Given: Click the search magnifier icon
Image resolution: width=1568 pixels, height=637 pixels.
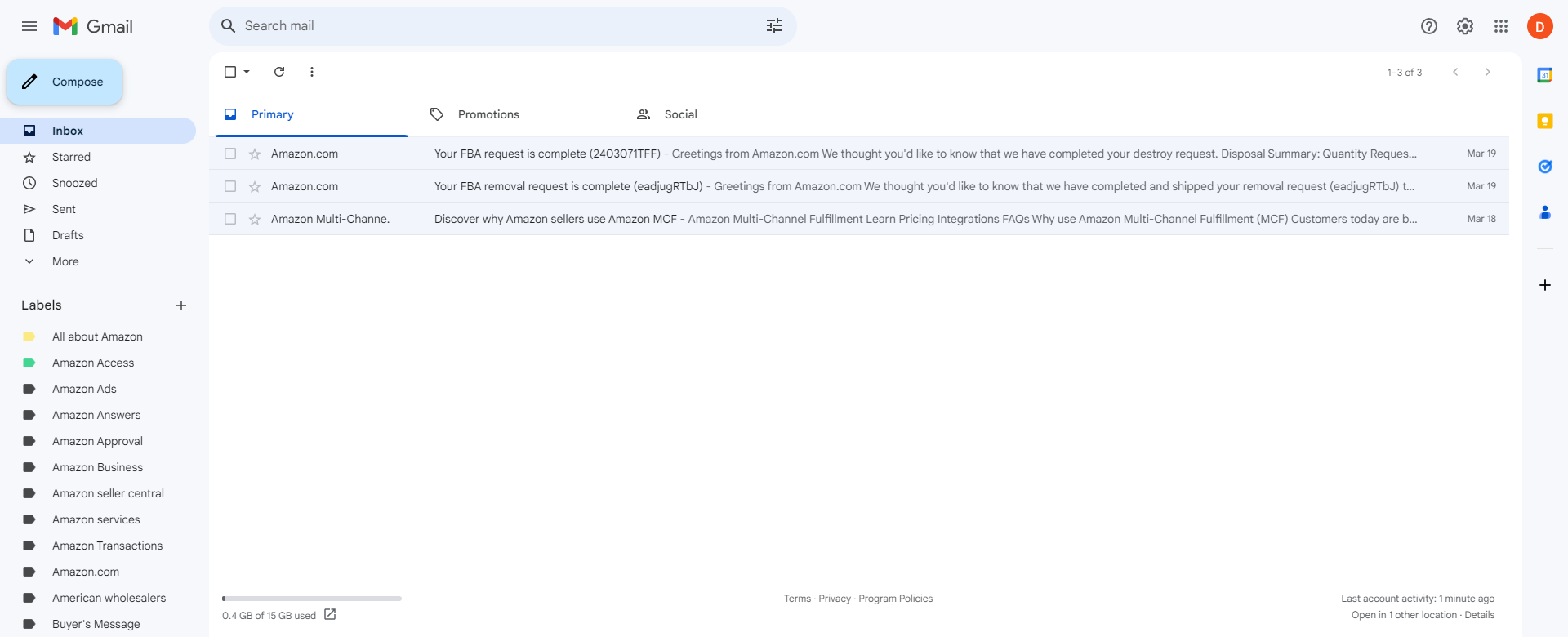Looking at the screenshot, I should coord(229,26).
